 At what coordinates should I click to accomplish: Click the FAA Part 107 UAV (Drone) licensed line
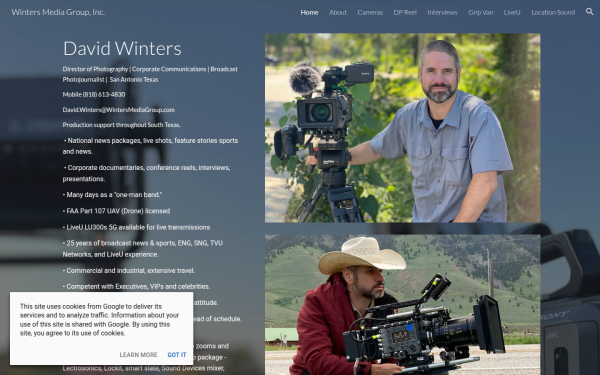[x=116, y=211]
